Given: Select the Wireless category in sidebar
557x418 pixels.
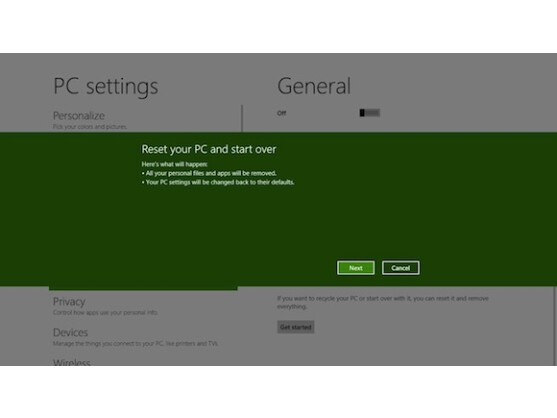Looking at the screenshot, I should pos(72,362).
